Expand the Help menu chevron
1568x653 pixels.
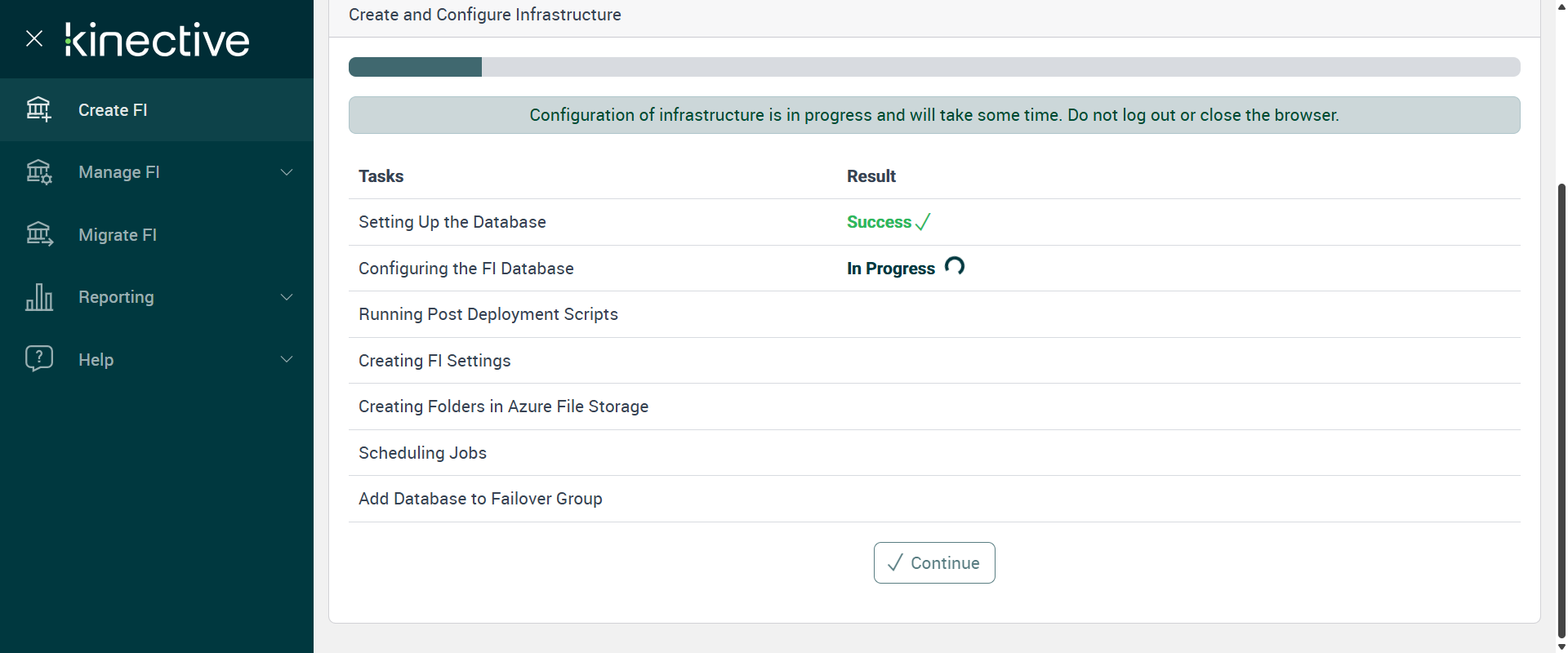click(287, 359)
